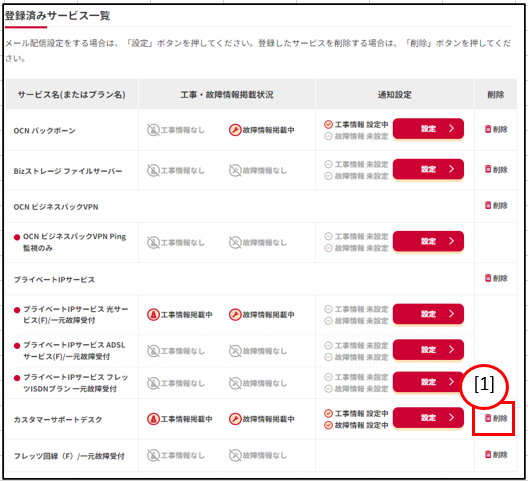Click 工事情報掲載中 icon for プライベートIP 光サービス
The width and height of the screenshot is (528, 481).
[x=153, y=315]
